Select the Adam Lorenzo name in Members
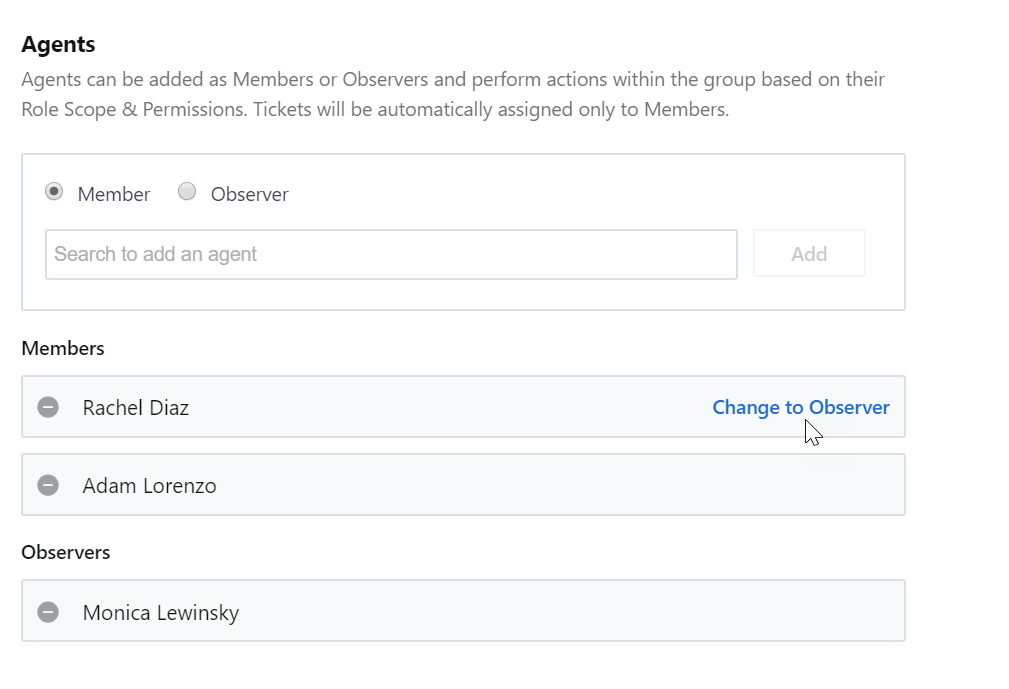This screenshot has width=1009, height=689. click(149, 486)
